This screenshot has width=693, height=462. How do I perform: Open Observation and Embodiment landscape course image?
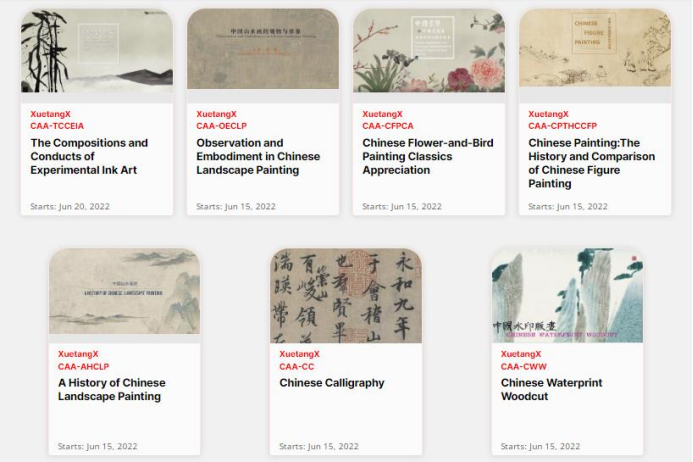(x=263, y=49)
